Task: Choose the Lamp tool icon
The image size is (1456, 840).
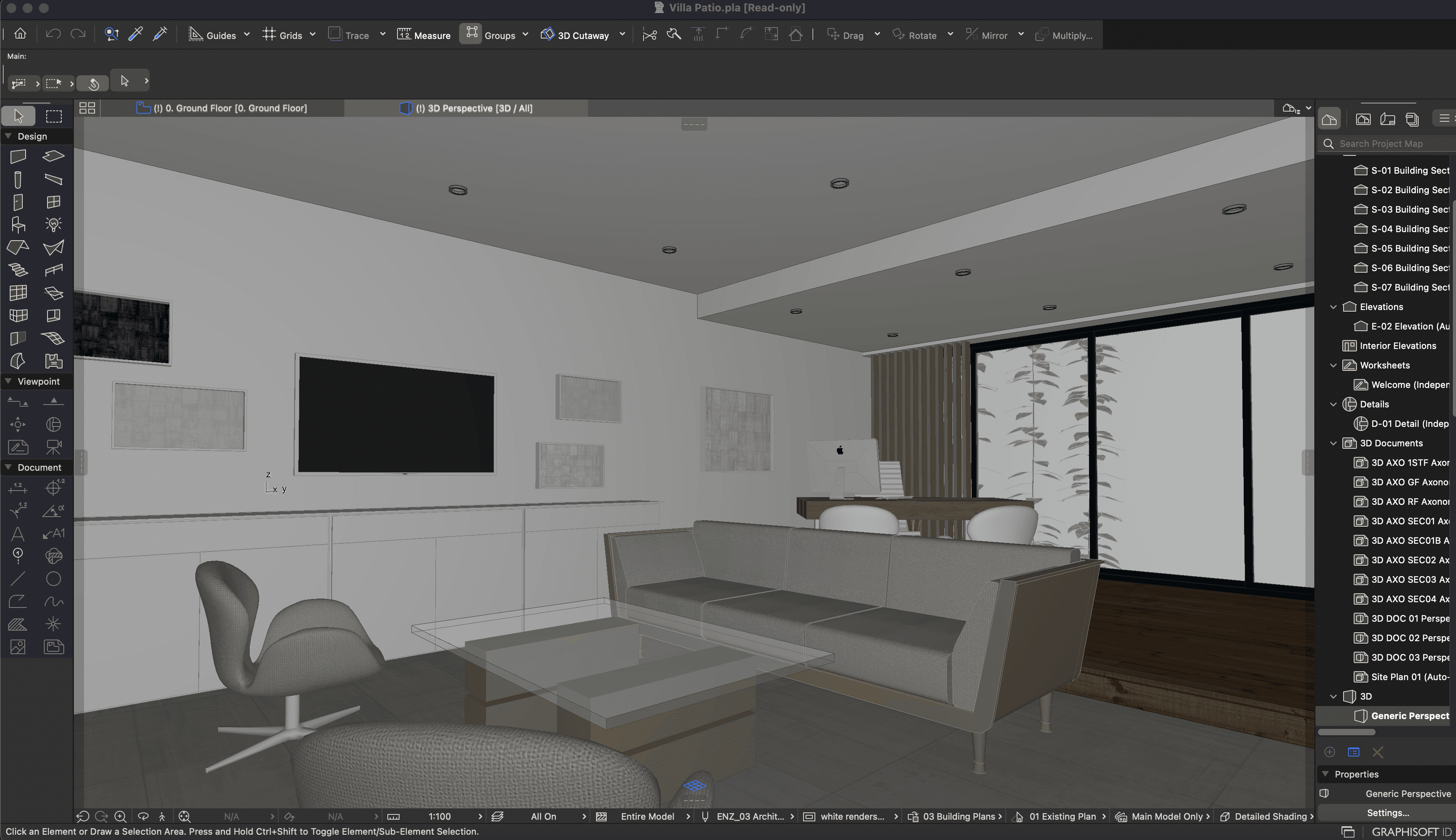Action: point(53,224)
